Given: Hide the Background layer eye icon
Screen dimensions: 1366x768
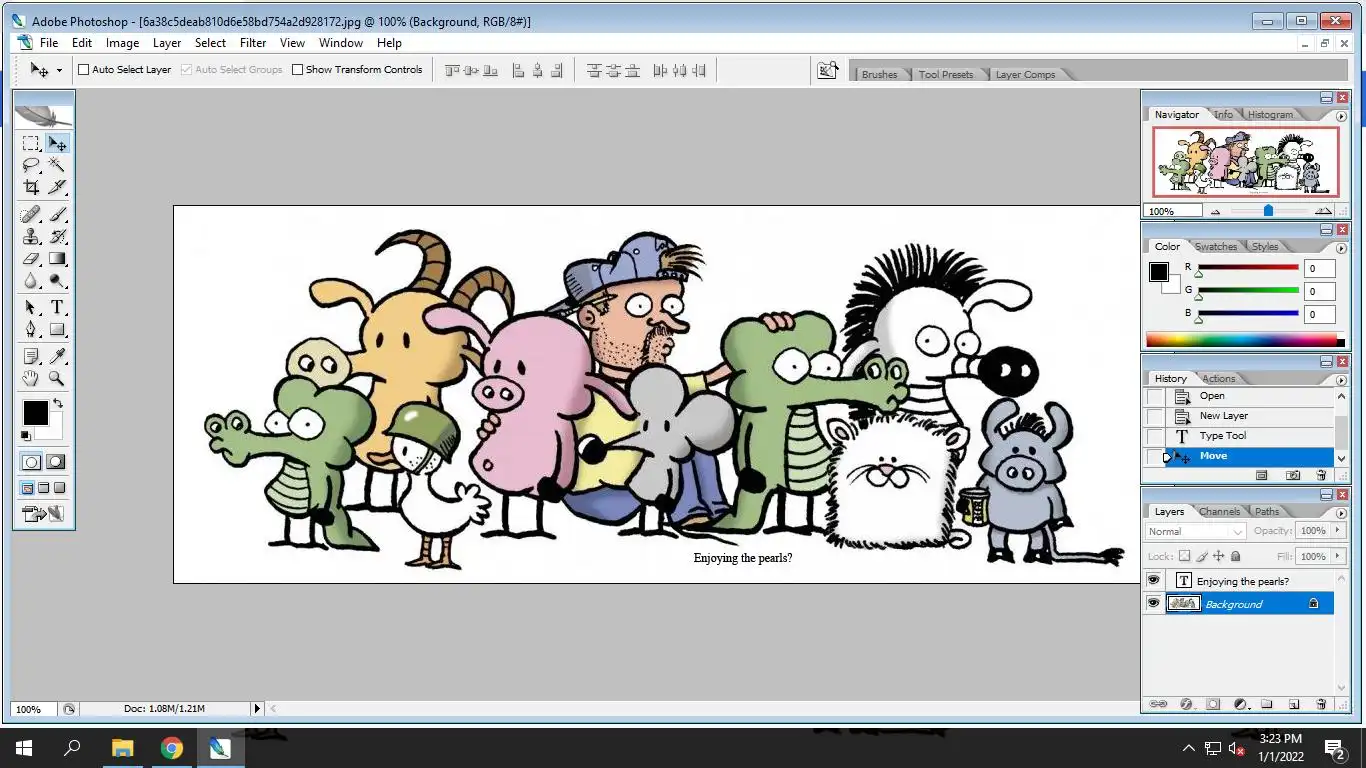Looking at the screenshot, I should tap(1153, 603).
